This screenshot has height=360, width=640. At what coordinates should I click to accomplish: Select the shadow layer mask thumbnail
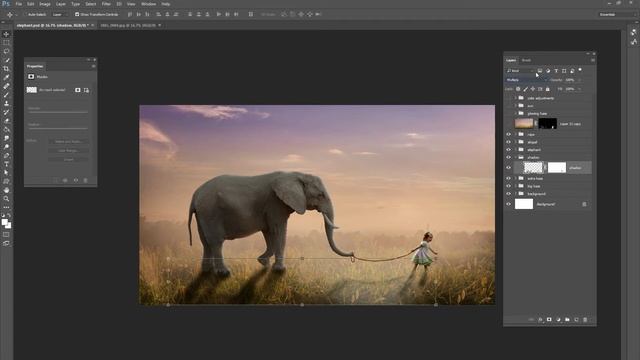(557, 167)
